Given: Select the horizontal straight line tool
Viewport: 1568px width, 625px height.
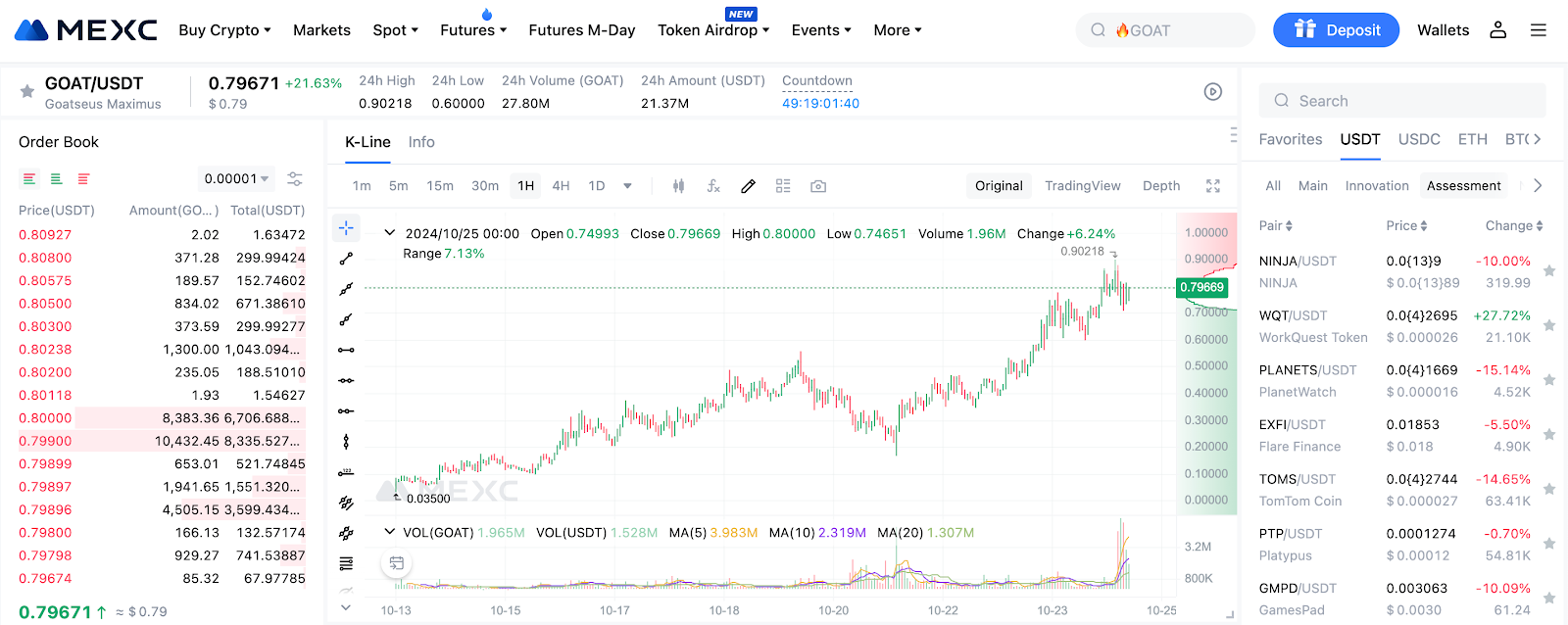Looking at the screenshot, I should pyautogui.click(x=346, y=380).
